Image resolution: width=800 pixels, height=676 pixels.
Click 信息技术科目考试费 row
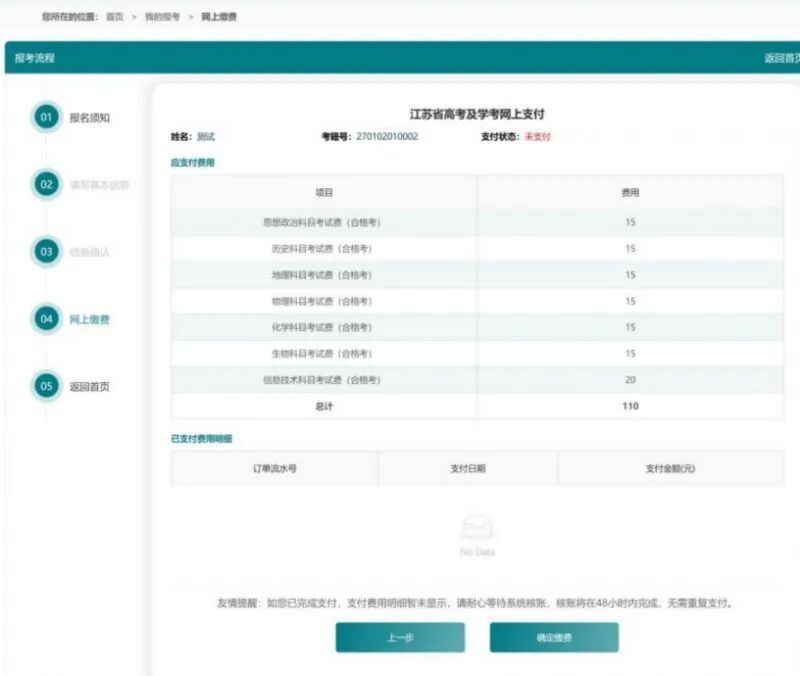point(478,380)
